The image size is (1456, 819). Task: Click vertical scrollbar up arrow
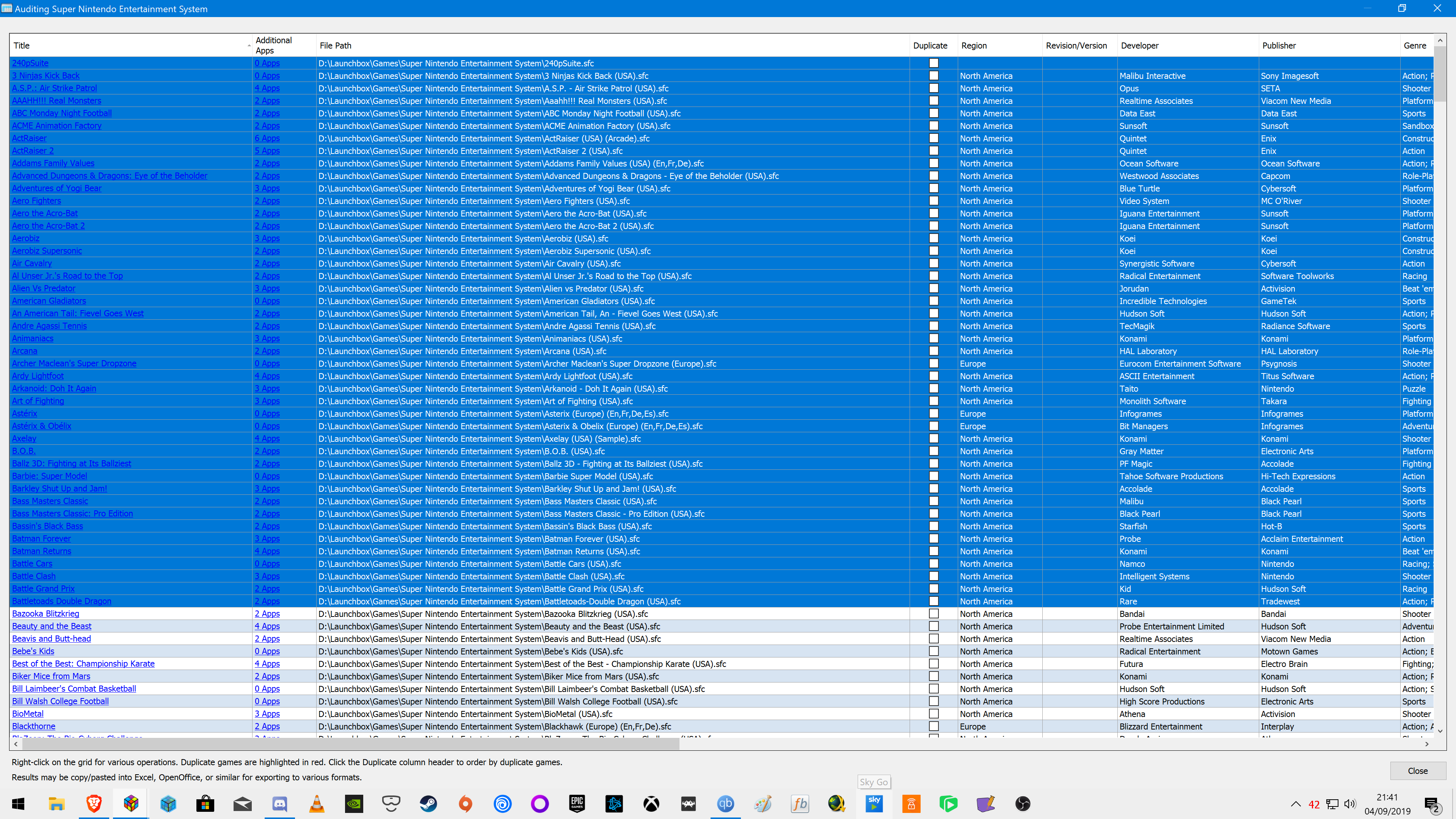point(1440,40)
